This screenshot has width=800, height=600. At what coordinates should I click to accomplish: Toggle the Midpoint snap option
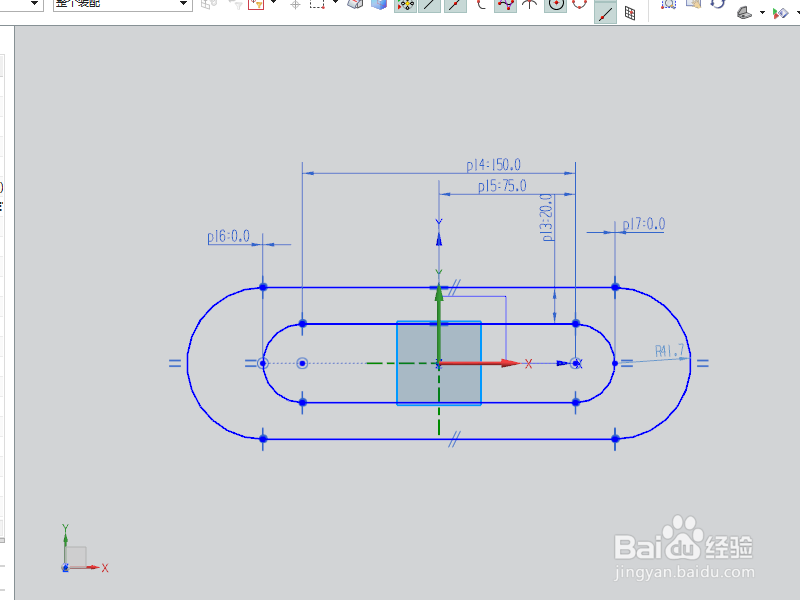pyautogui.click(x=455, y=5)
